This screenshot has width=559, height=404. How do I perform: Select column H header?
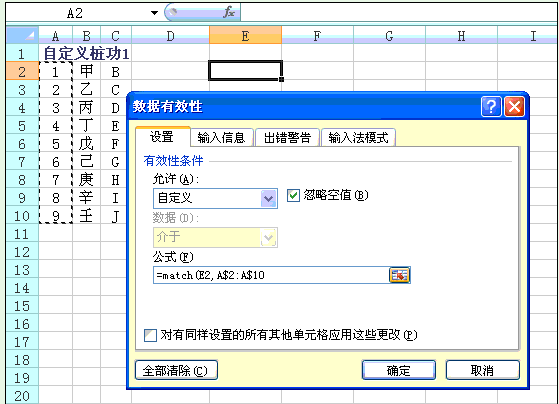tap(461, 36)
